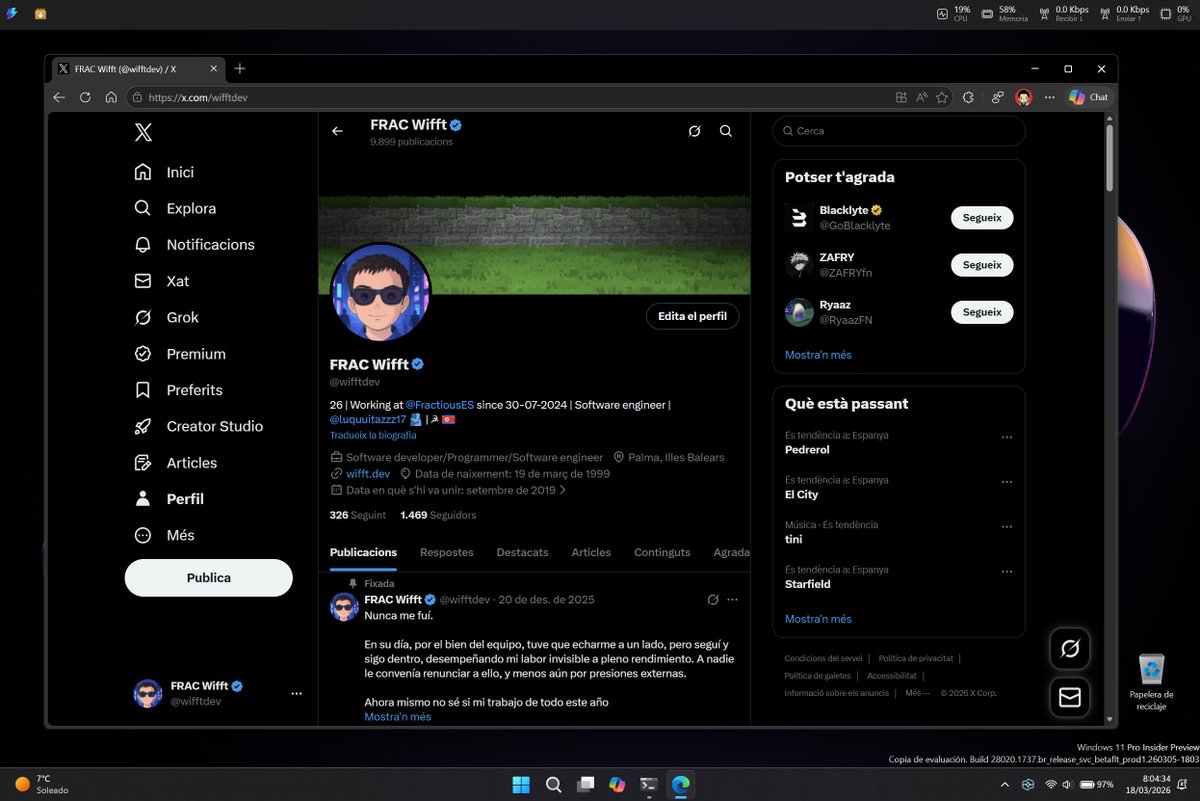Open the floating Grok button

coord(1069,650)
